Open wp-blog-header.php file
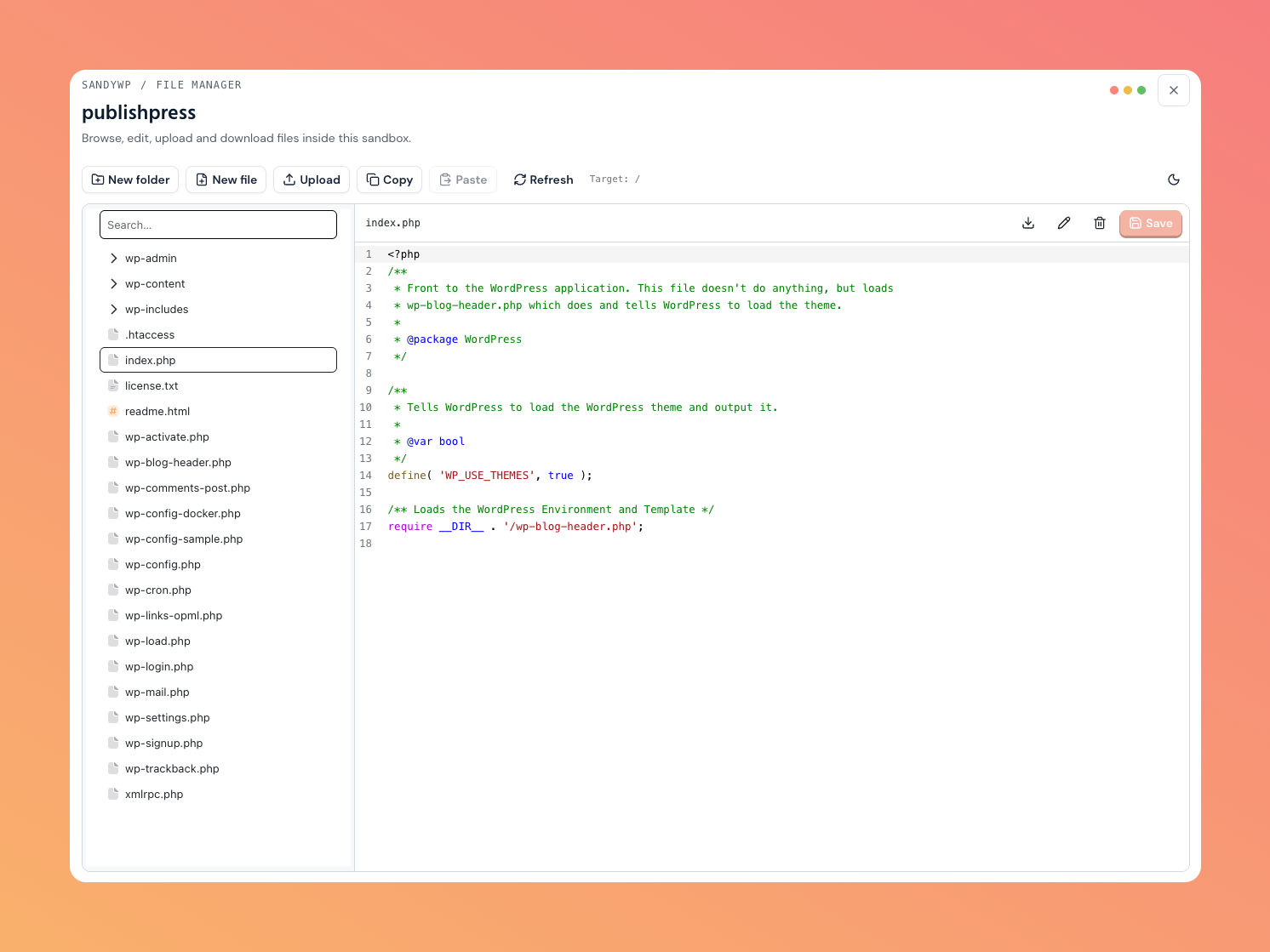 point(218,463)
